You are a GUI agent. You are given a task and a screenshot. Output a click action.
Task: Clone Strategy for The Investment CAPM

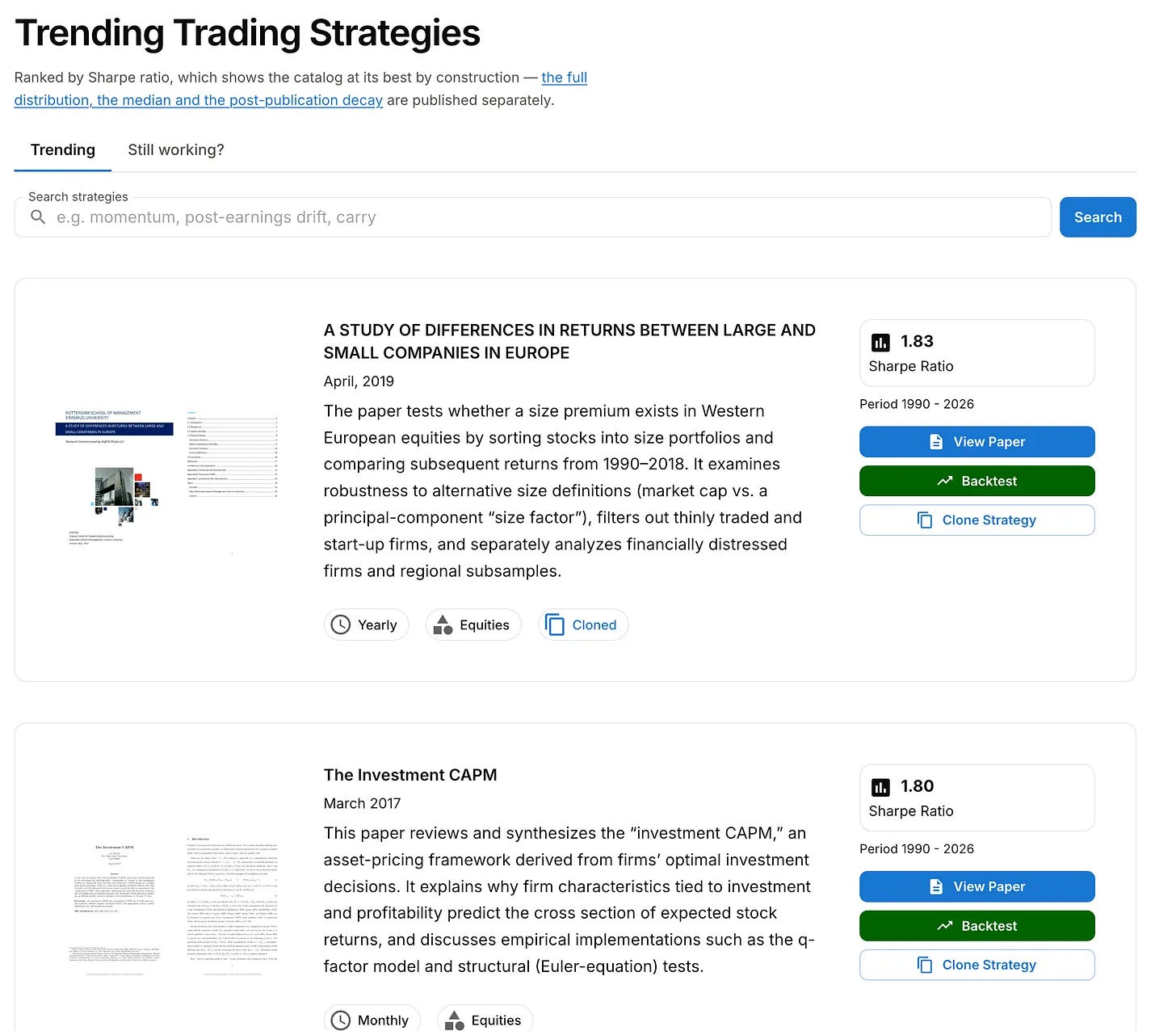[x=977, y=965]
